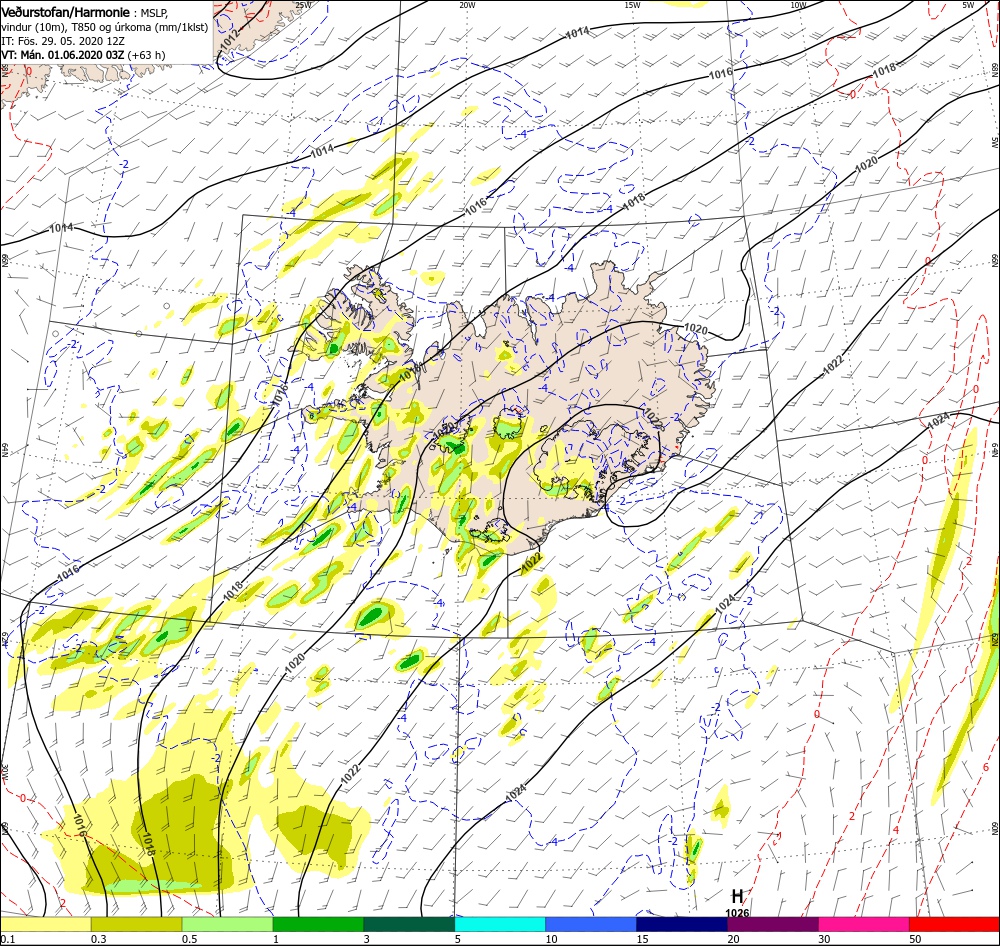Click the '1026' pressure value below H

[737, 913]
